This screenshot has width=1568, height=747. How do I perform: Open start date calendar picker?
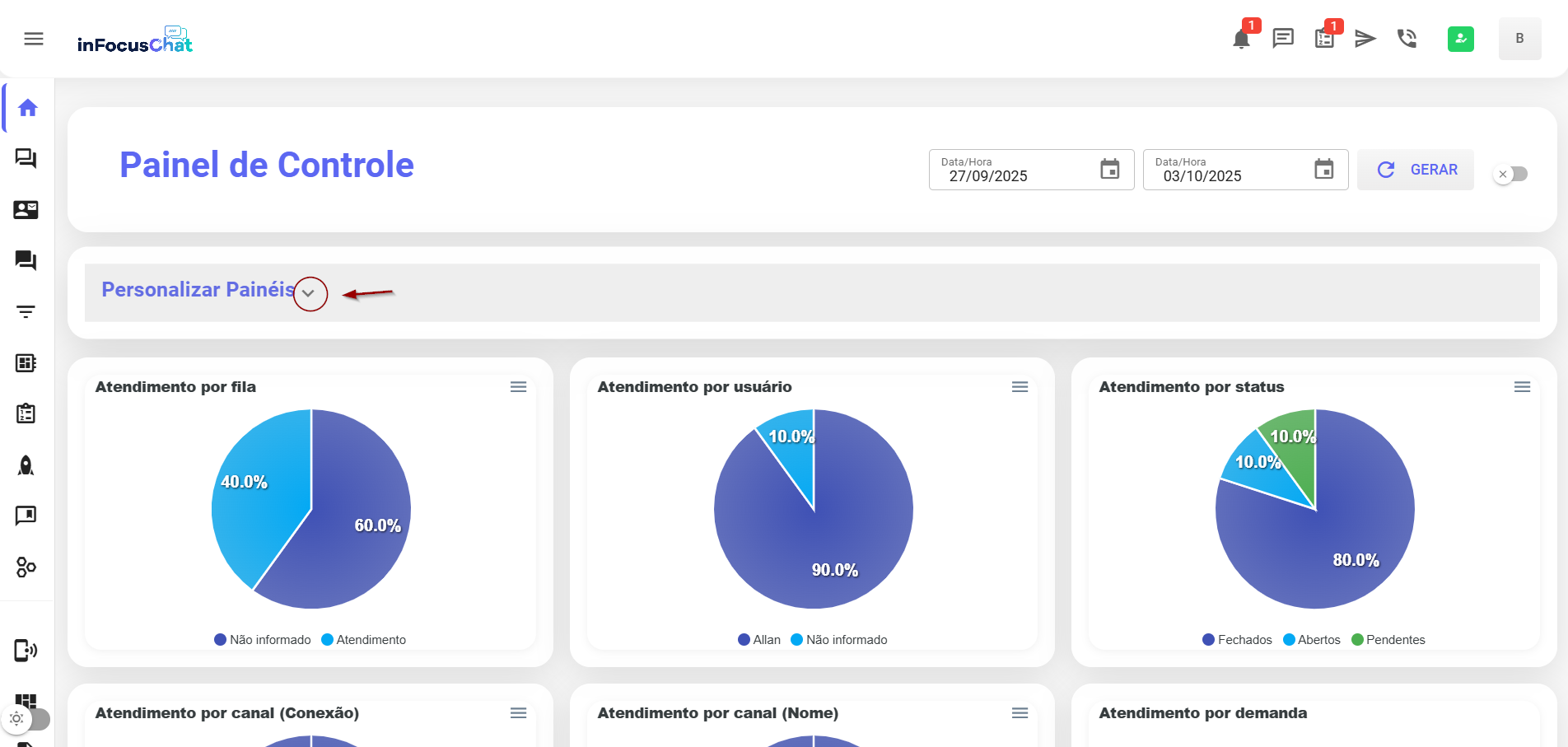pos(1109,170)
